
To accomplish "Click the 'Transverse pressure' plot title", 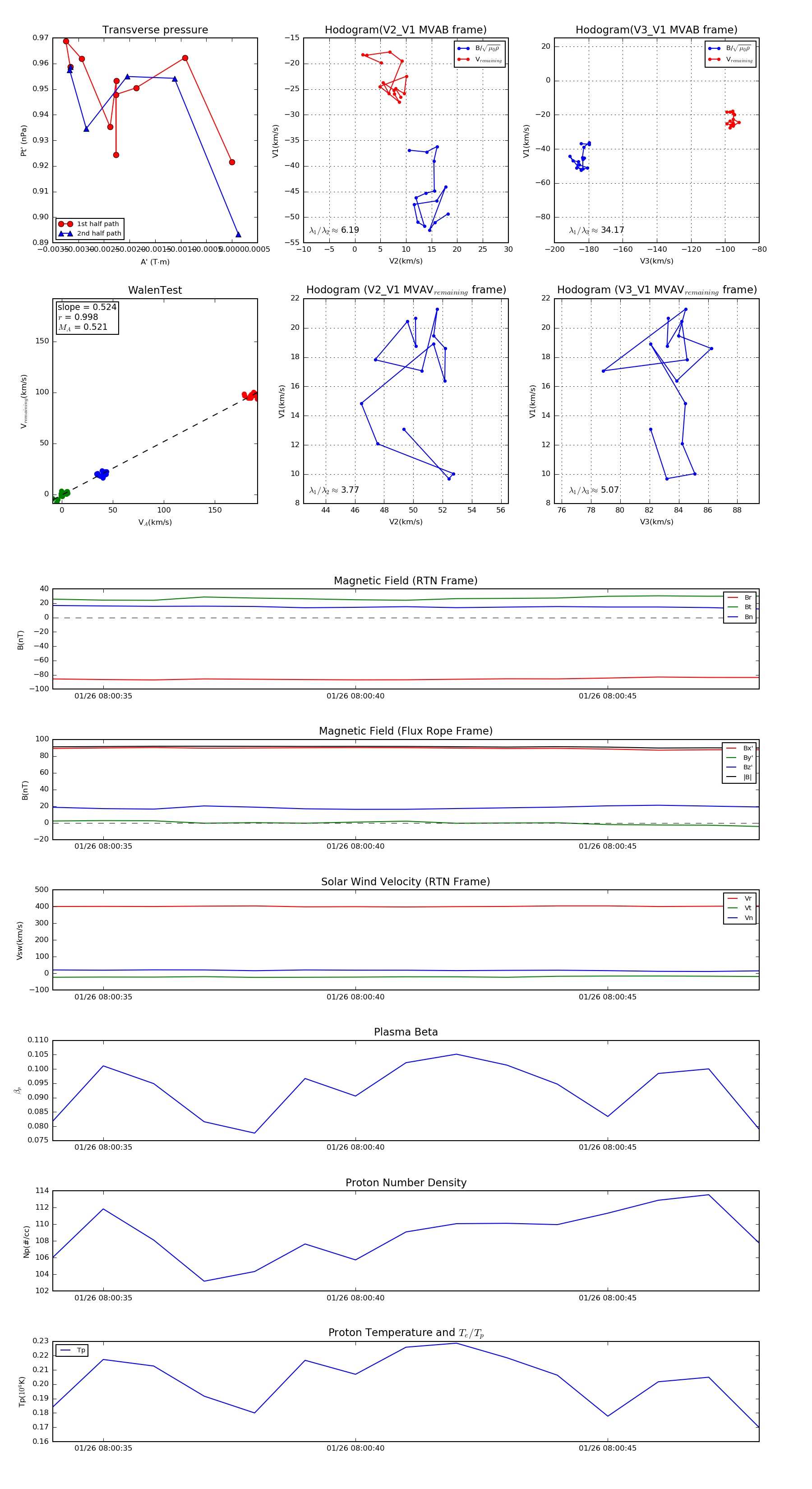I will [155, 29].
